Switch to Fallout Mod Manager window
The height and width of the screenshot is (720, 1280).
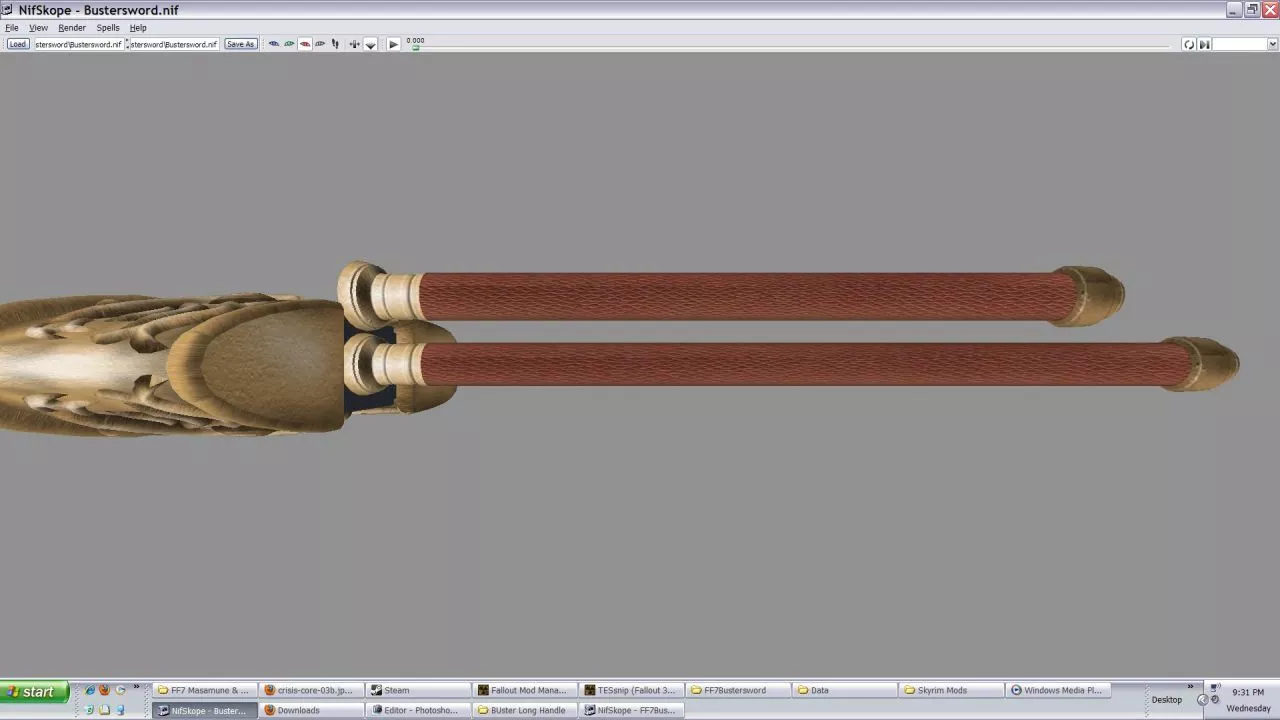pos(524,690)
